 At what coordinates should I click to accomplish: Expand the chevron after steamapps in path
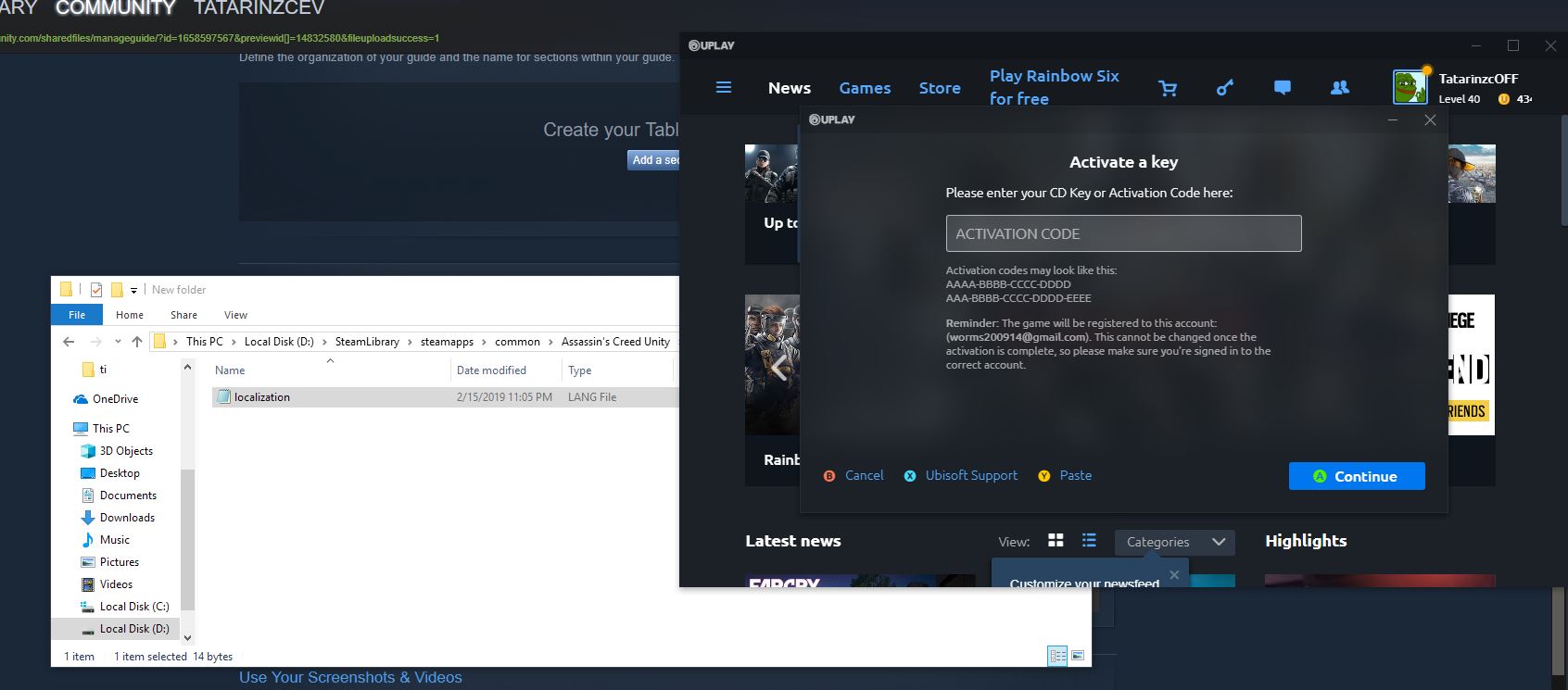484,342
